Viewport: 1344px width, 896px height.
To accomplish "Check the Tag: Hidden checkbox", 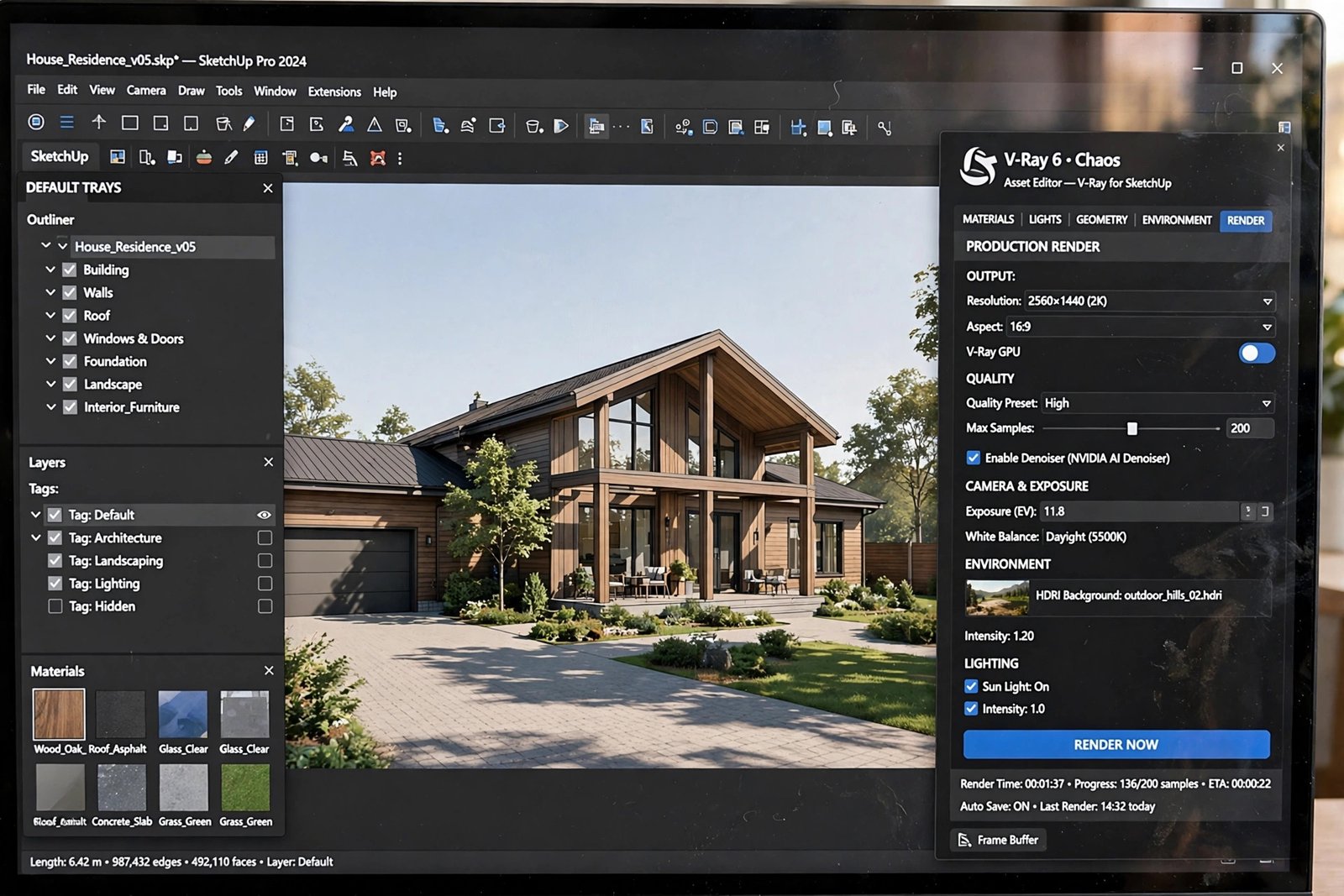I will 55,606.
